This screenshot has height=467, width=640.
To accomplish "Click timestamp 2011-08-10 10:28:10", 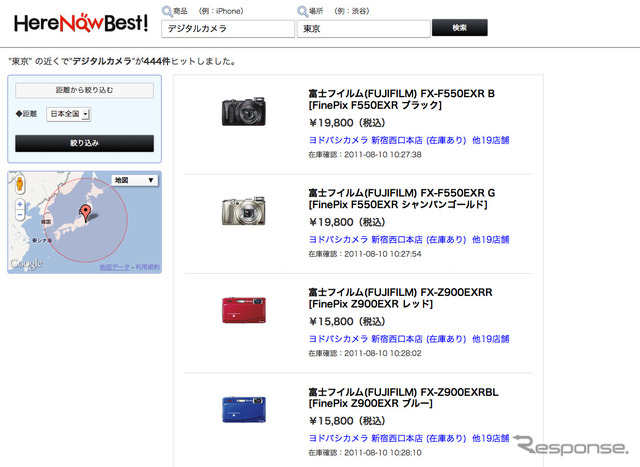I will tap(383, 453).
